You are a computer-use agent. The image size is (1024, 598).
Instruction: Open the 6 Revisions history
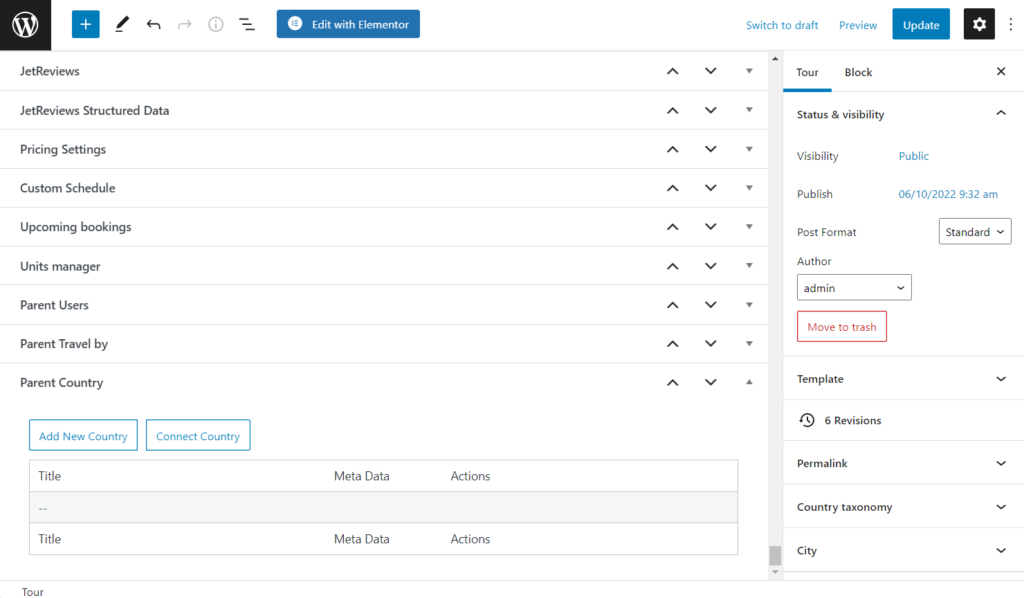pos(840,420)
